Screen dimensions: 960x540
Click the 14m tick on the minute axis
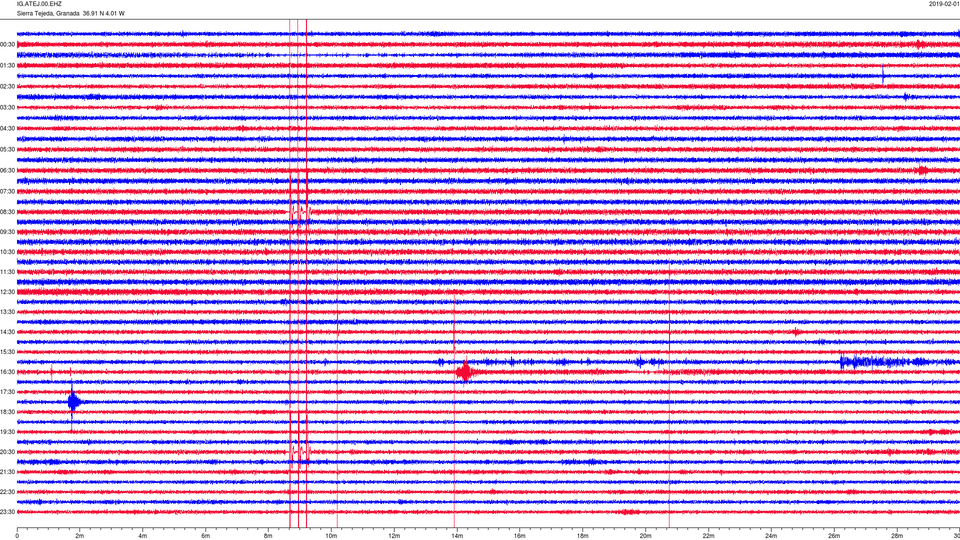click(457, 536)
